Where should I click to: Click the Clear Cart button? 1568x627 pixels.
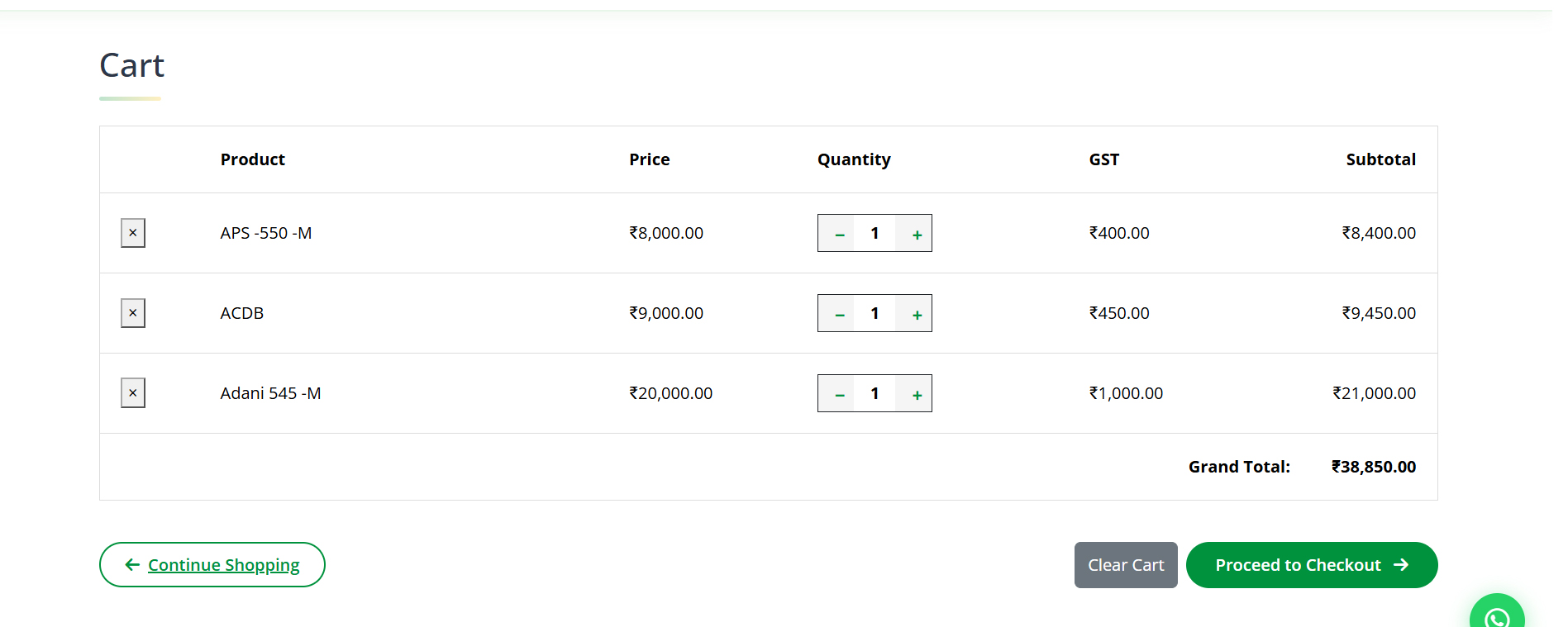[1126, 565]
